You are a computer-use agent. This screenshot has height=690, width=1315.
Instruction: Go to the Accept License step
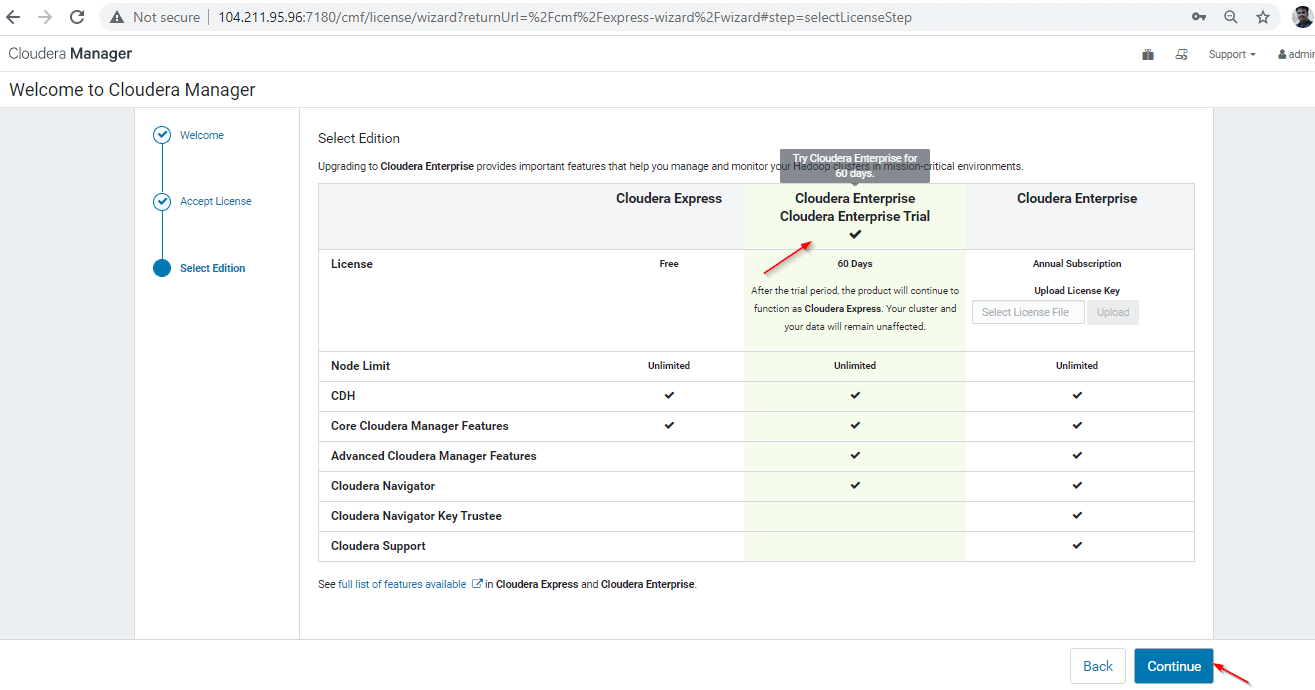[x=215, y=201]
